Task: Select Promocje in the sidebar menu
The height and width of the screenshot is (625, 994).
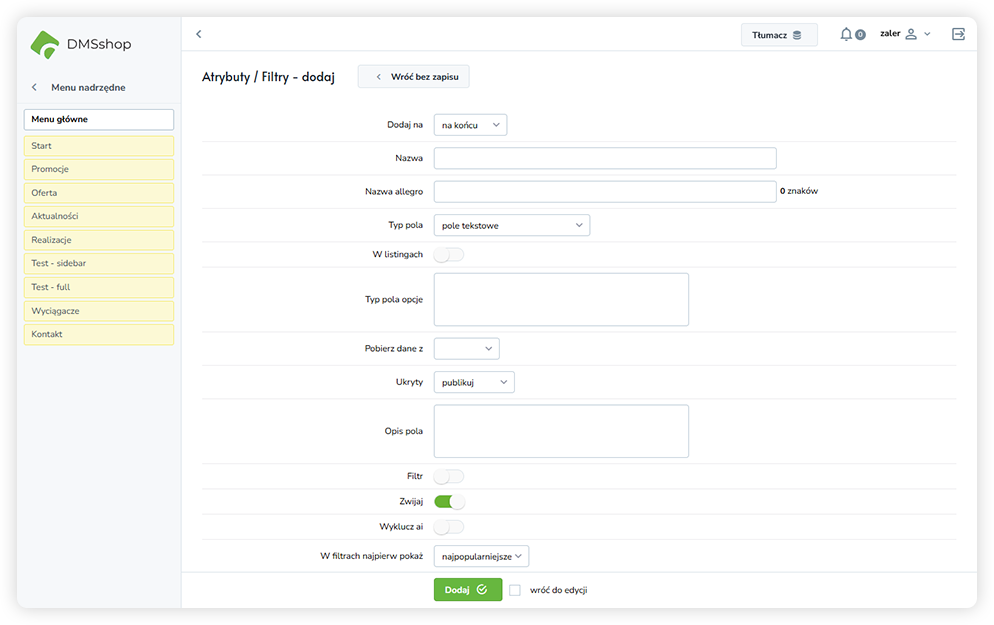Action: pyautogui.click(x=98, y=170)
